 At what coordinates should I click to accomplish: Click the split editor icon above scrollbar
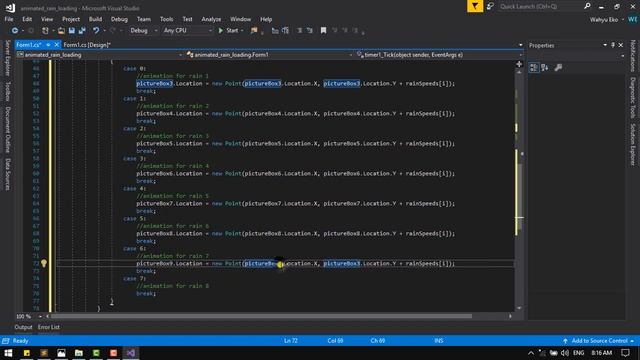[x=519, y=64]
